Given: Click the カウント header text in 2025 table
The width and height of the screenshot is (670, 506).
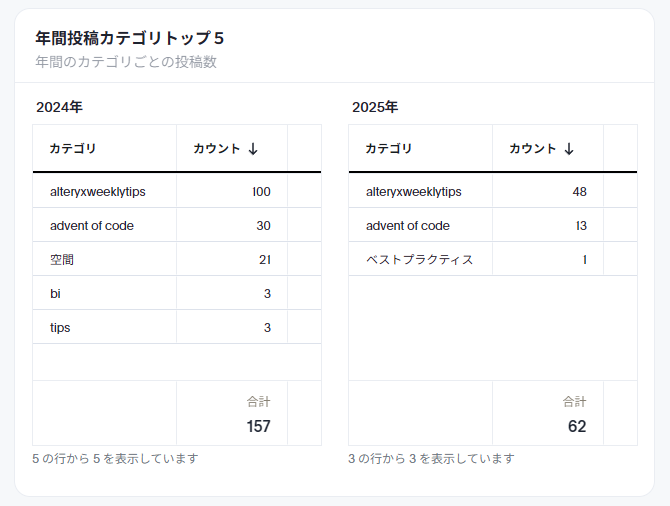Looking at the screenshot, I should pos(532,149).
